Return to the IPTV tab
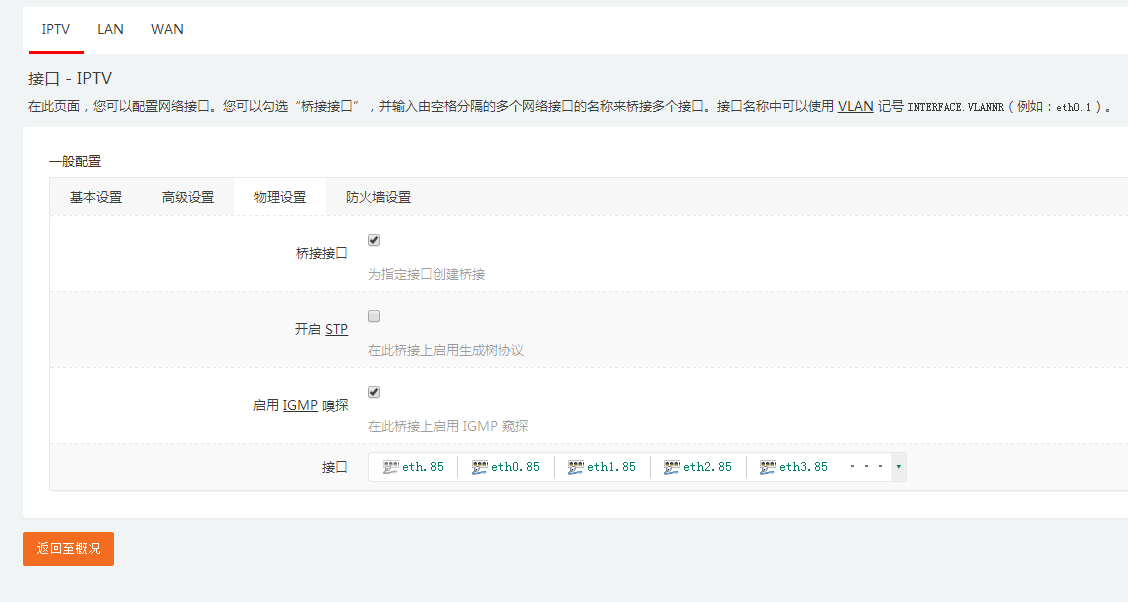The width and height of the screenshot is (1128, 602). point(55,29)
